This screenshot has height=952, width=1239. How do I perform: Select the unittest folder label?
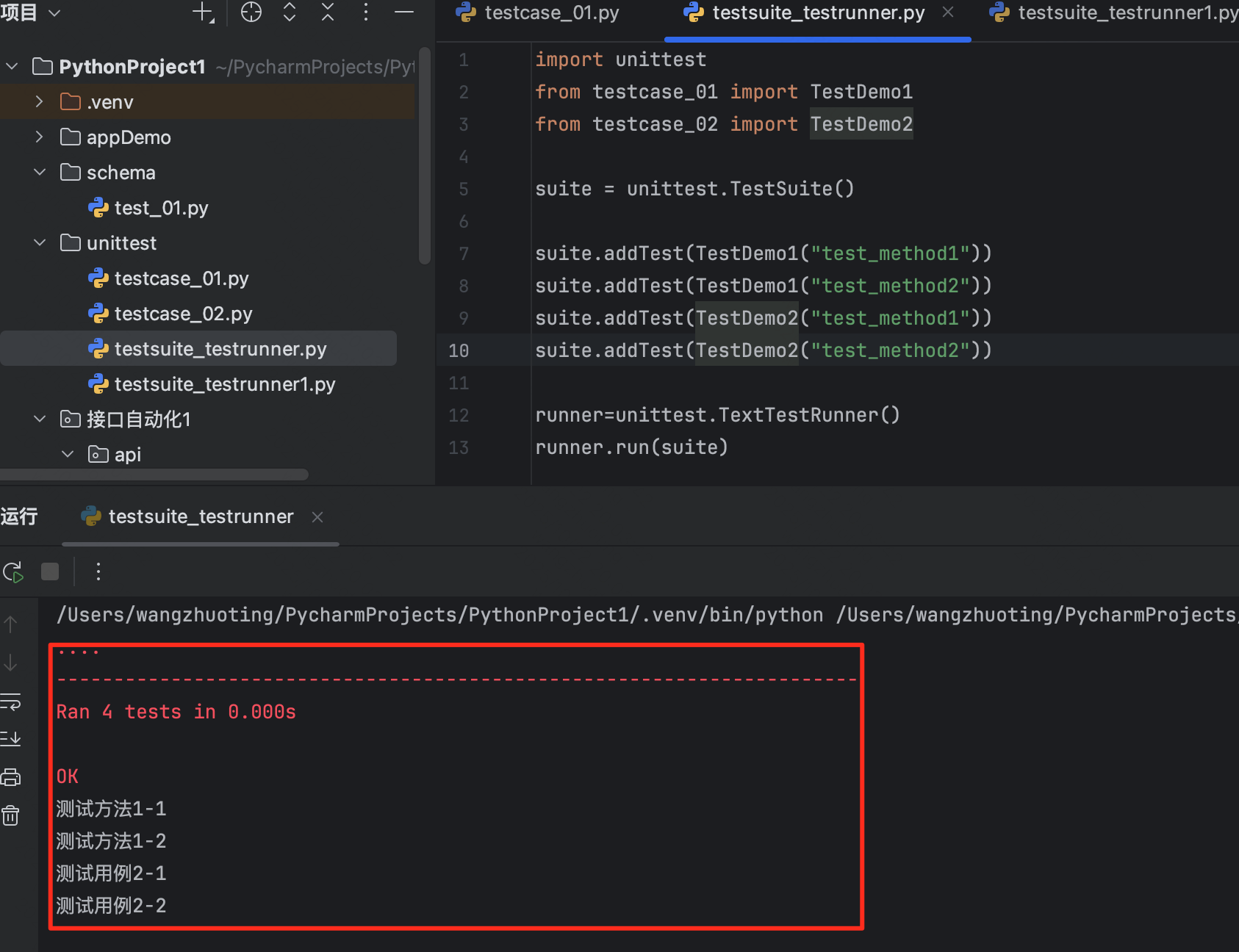pyautogui.click(x=122, y=243)
